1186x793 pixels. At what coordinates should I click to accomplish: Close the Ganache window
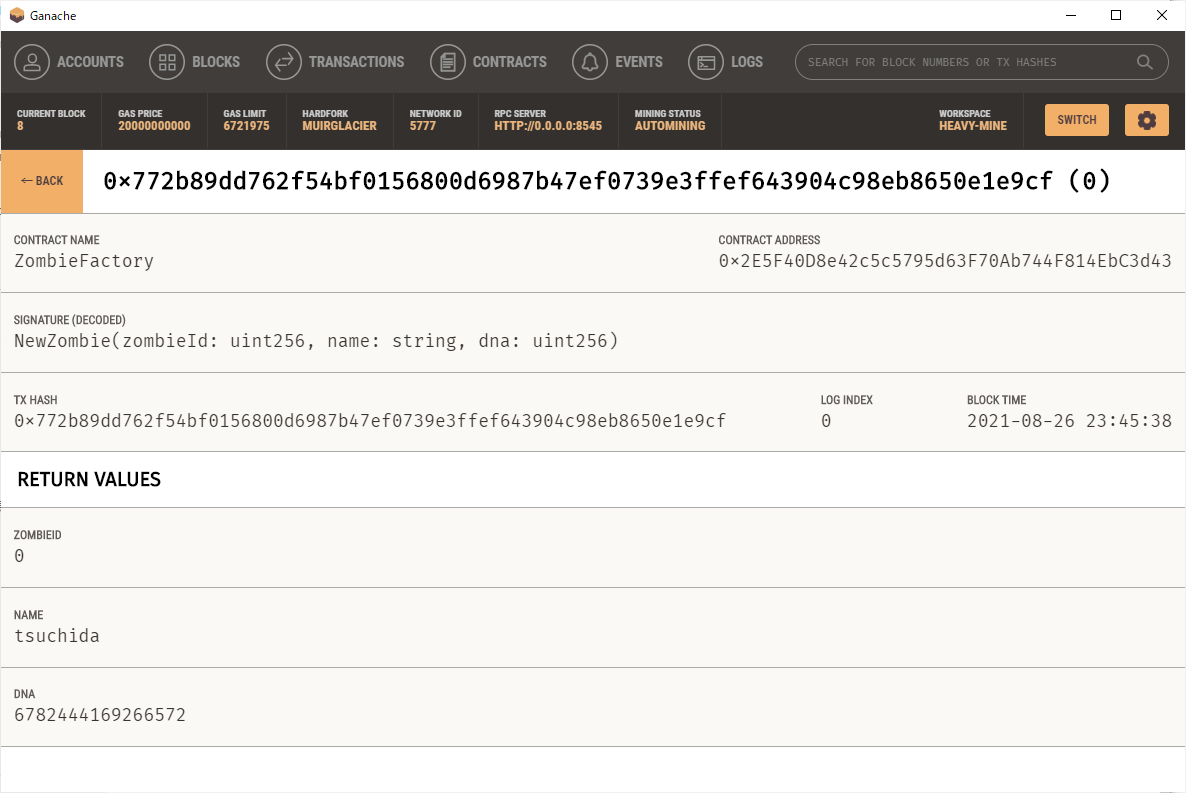pos(1162,15)
